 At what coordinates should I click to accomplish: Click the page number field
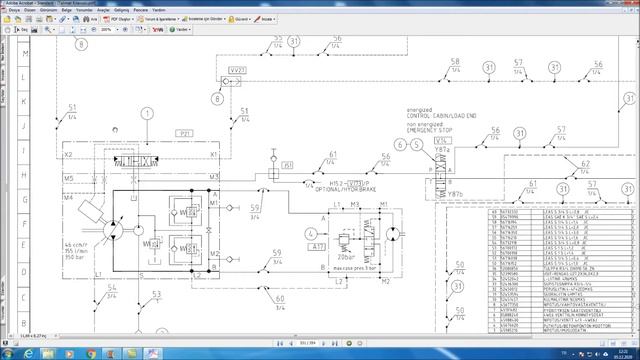[308, 343]
